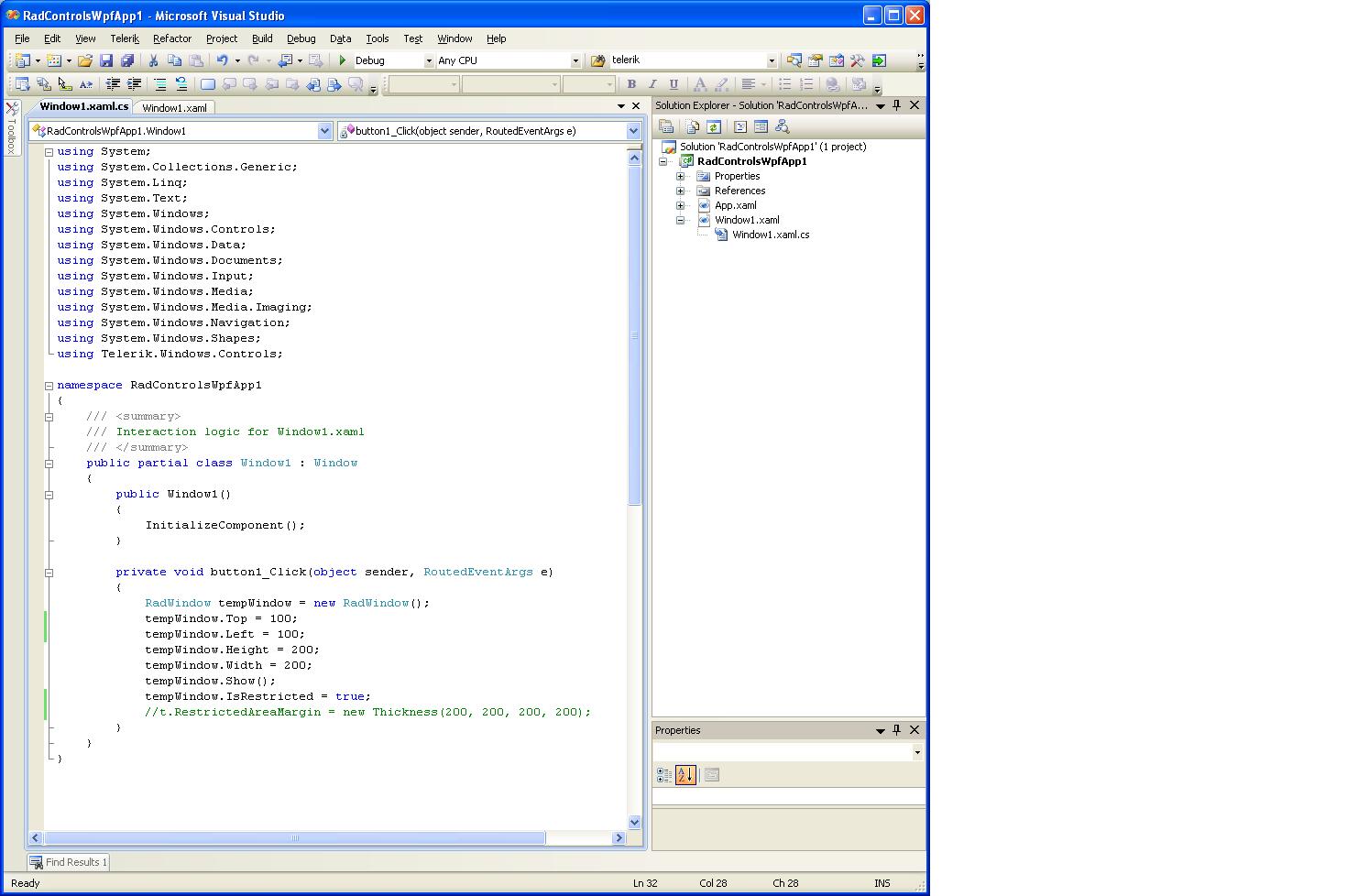Viewport: 1369px width, 896px height.
Task: Switch Properties panel to Categorized view
Action: (664, 775)
